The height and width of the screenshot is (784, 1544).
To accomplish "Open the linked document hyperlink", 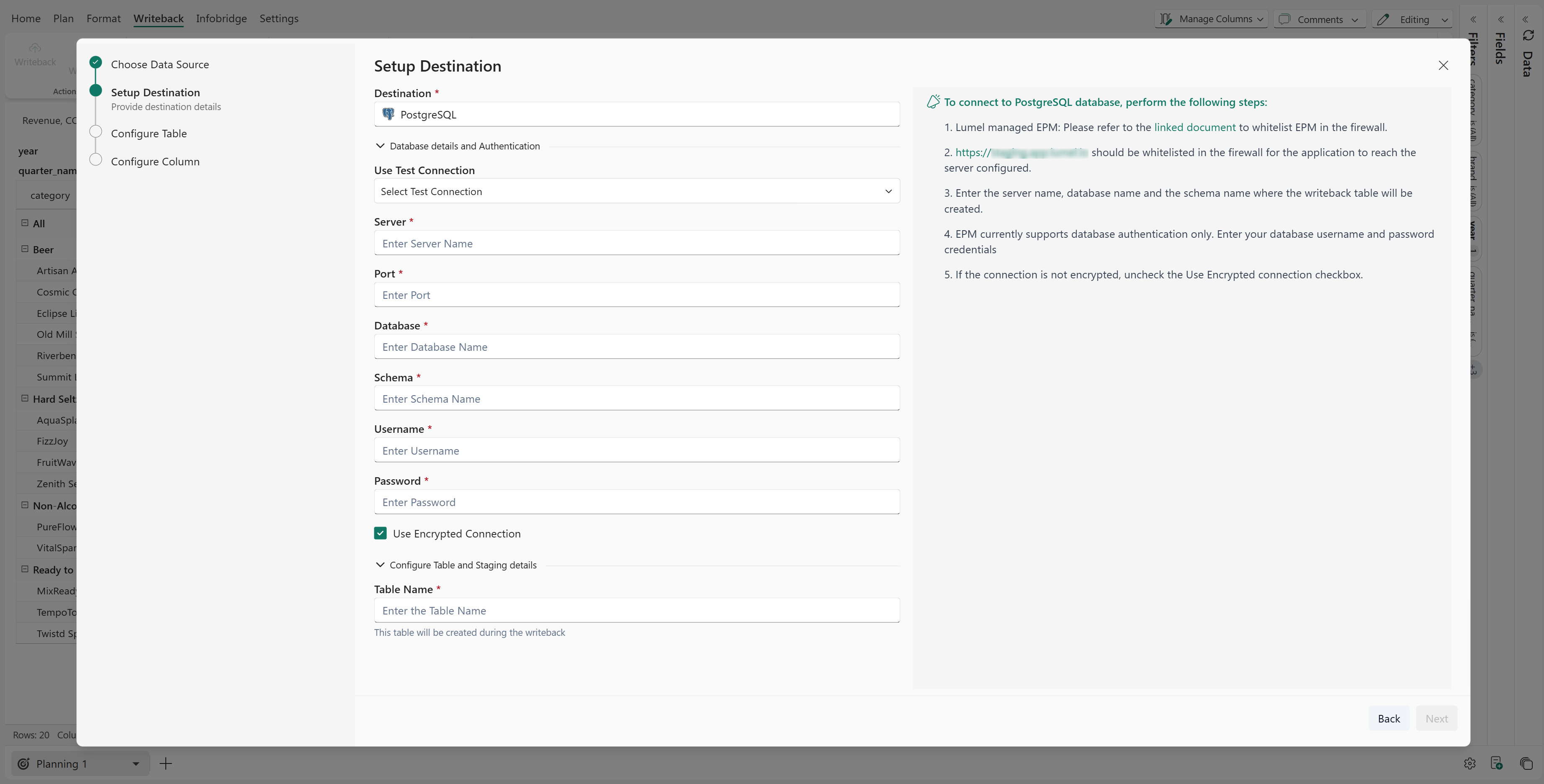I will pyautogui.click(x=1194, y=127).
